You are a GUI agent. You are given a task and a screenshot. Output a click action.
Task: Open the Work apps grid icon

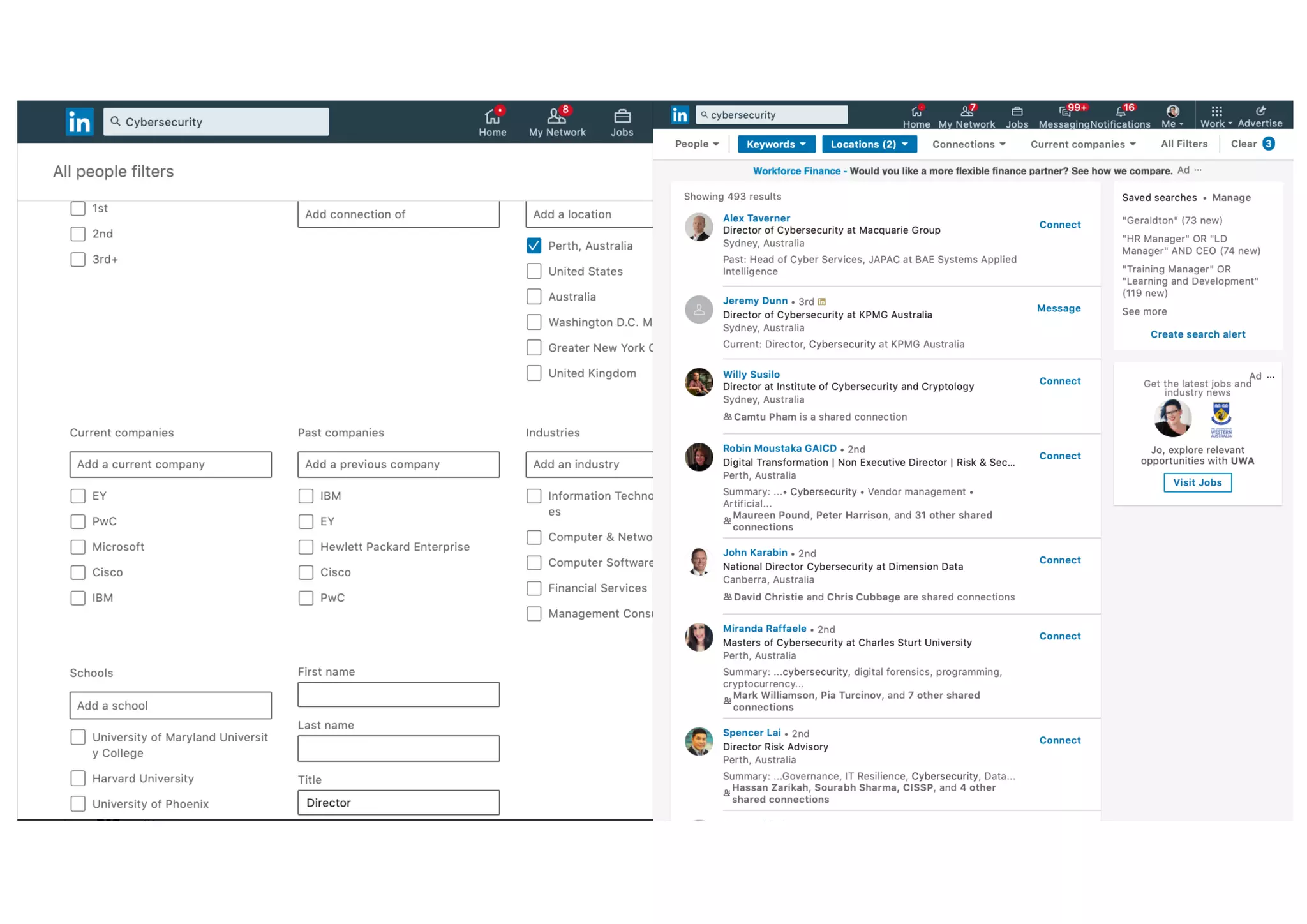(1216, 112)
